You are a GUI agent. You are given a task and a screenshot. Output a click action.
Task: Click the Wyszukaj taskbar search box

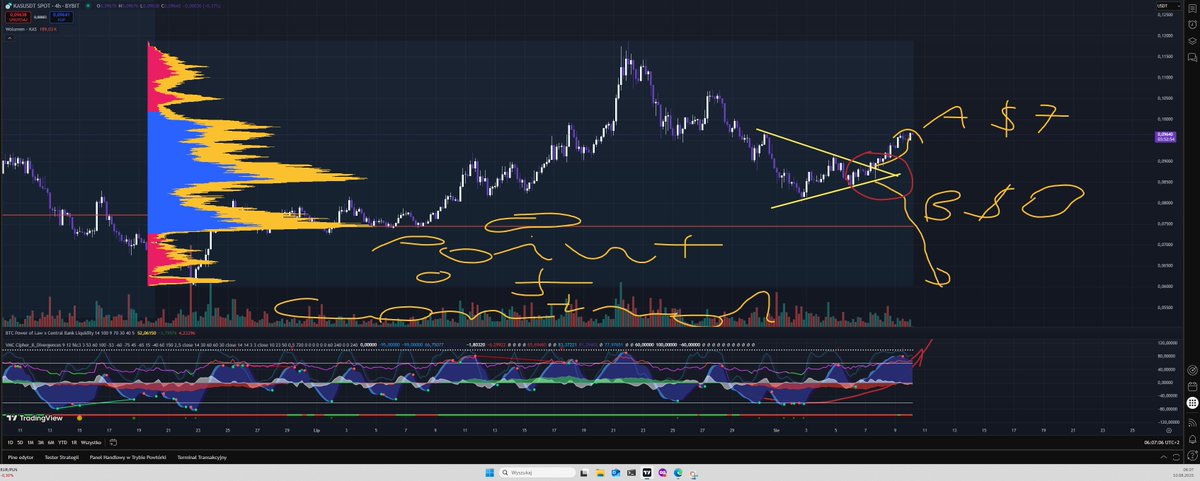pos(537,472)
